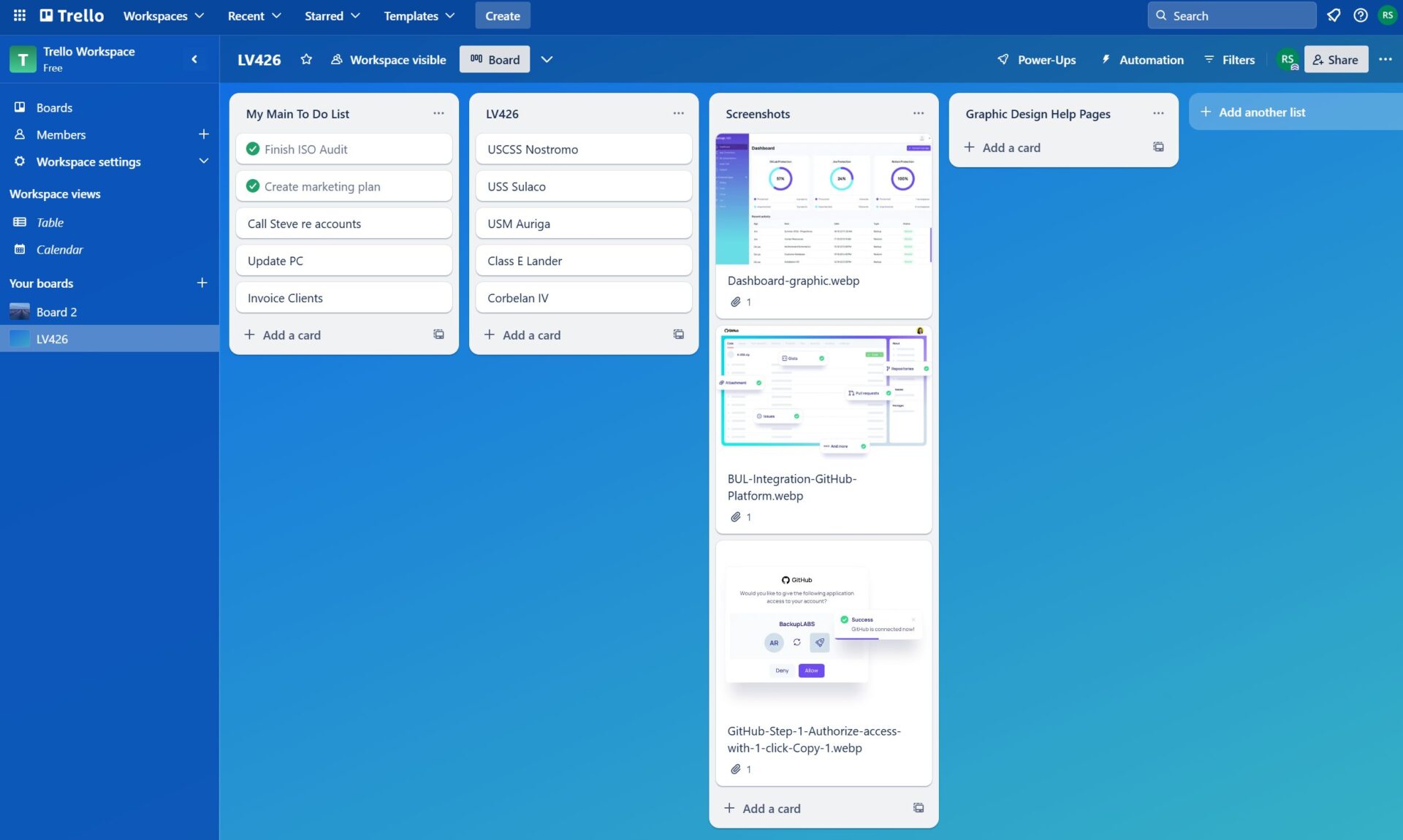The height and width of the screenshot is (840, 1403).
Task: Open Power-Ups
Action: click(x=1036, y=59)
